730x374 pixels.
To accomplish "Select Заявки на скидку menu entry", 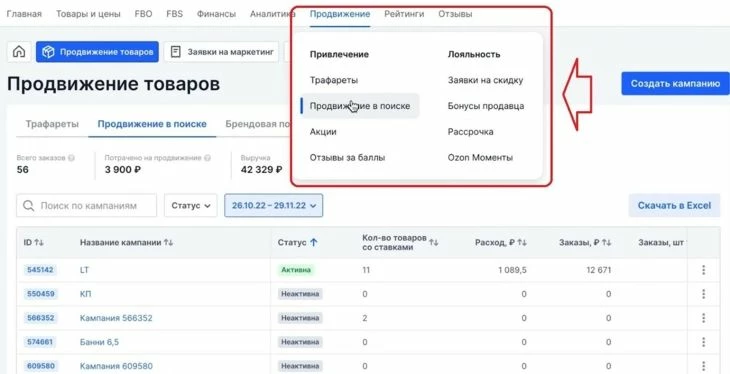I will 486,80.
